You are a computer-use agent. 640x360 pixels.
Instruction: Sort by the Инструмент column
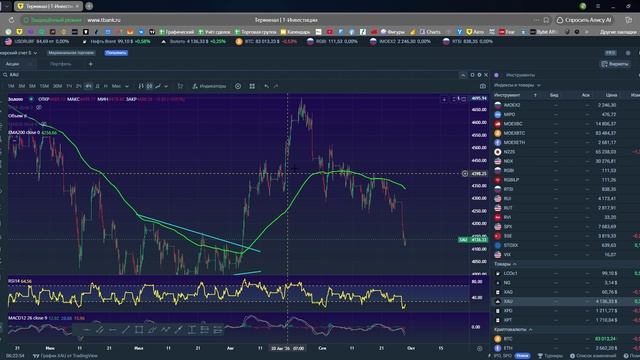point(507,95)
